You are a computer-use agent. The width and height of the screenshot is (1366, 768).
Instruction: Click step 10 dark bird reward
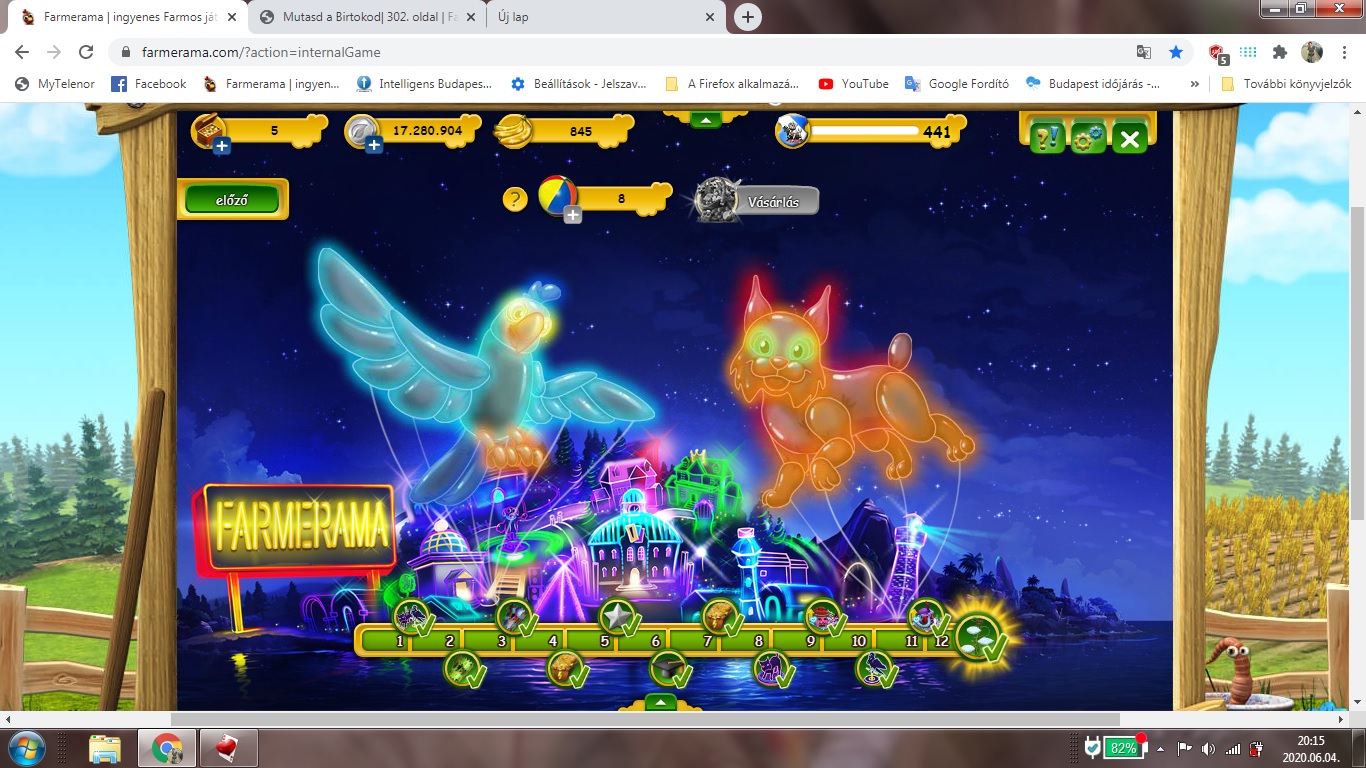coord(874,667)
